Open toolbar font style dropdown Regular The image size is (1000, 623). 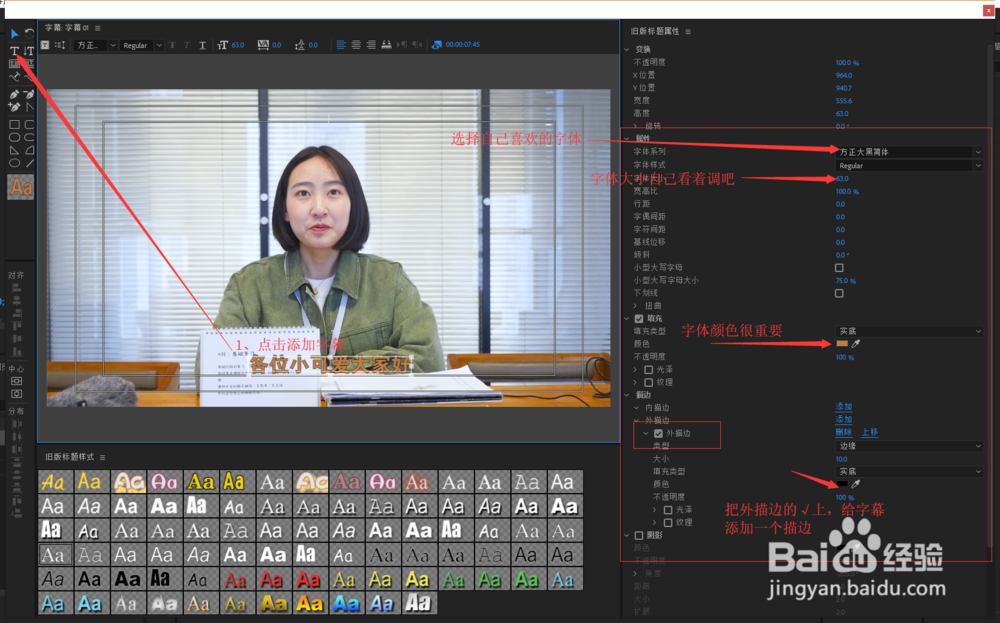click(142, 45)
